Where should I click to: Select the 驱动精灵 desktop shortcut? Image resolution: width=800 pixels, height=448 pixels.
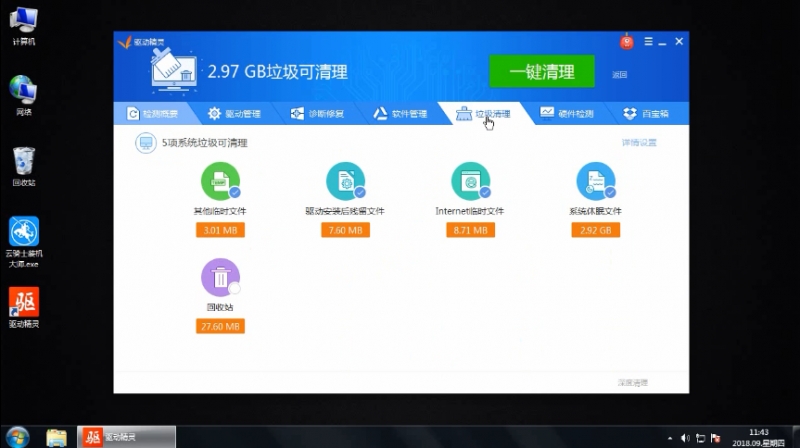click(23, 307)
